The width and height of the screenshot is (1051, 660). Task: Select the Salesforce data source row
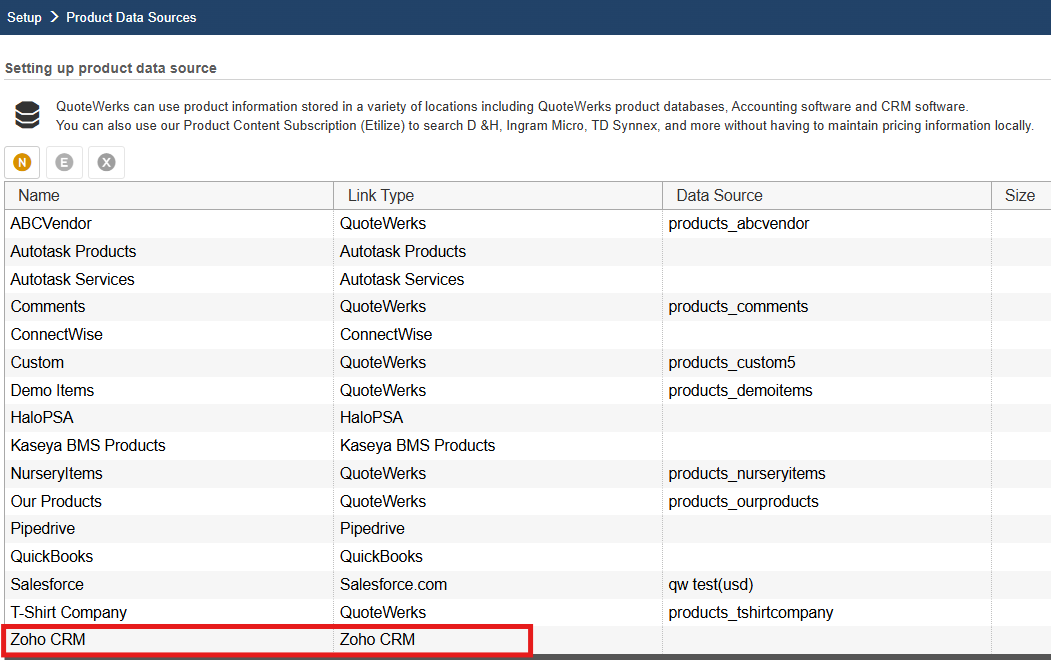point(47,585)
